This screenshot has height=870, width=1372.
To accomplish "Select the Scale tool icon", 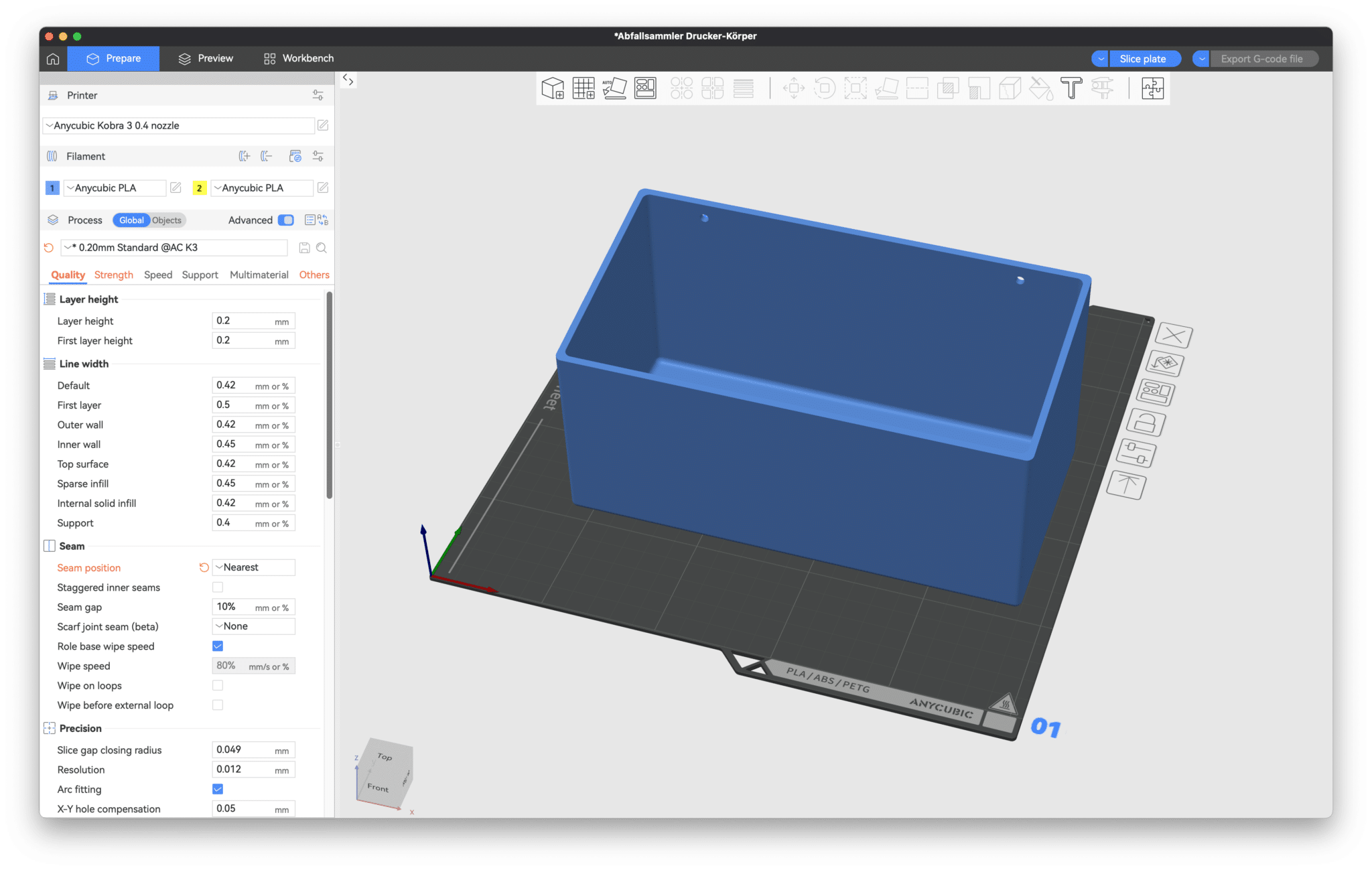I will click(855, 88).
